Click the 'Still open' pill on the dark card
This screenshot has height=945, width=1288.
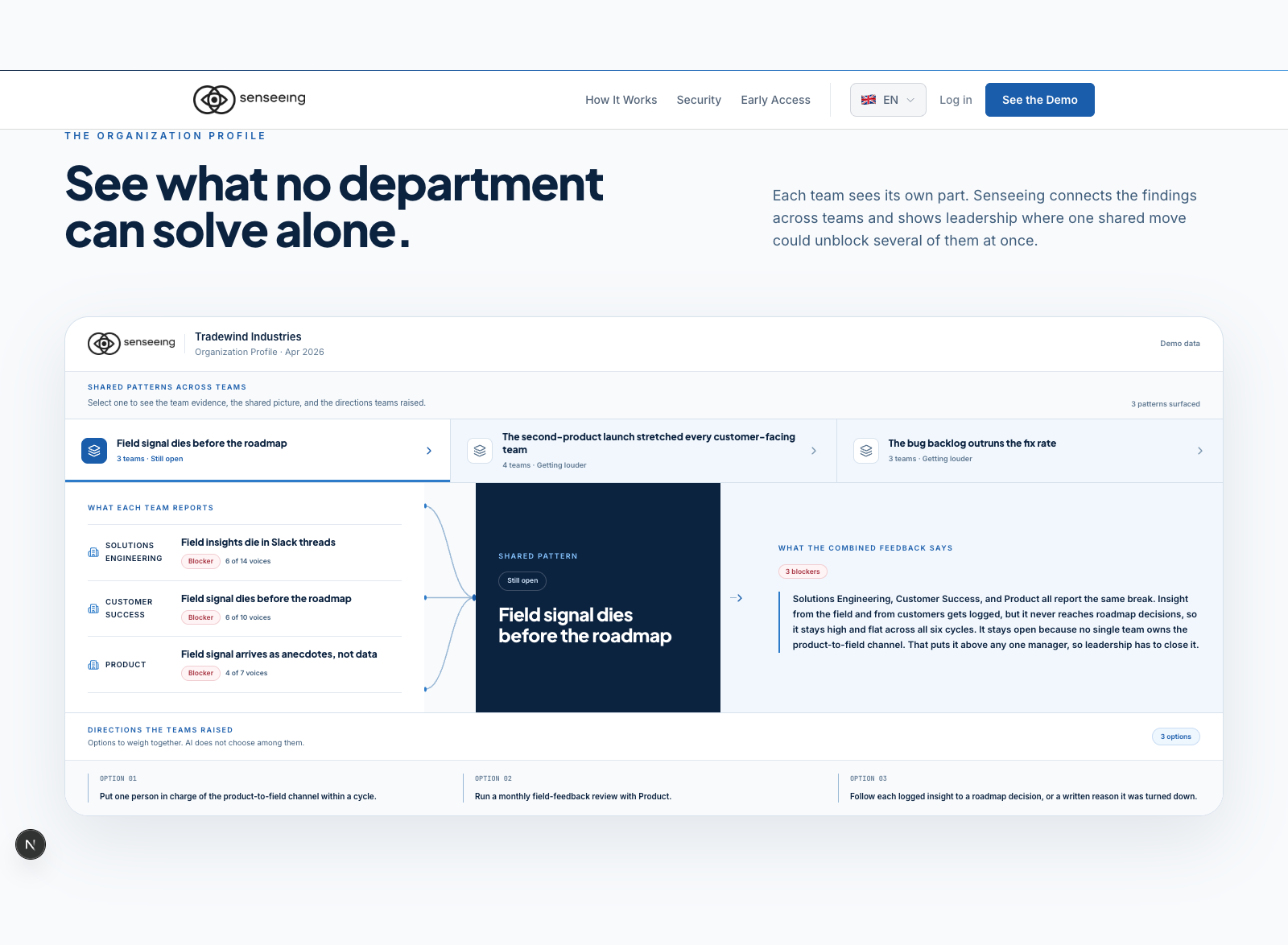[522, 580]
